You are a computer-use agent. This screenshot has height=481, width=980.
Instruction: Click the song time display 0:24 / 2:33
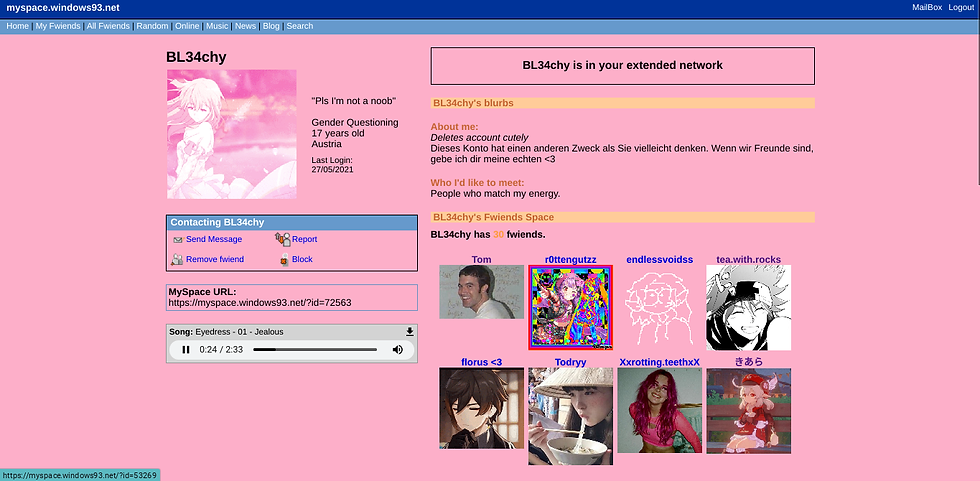(221, 350)
